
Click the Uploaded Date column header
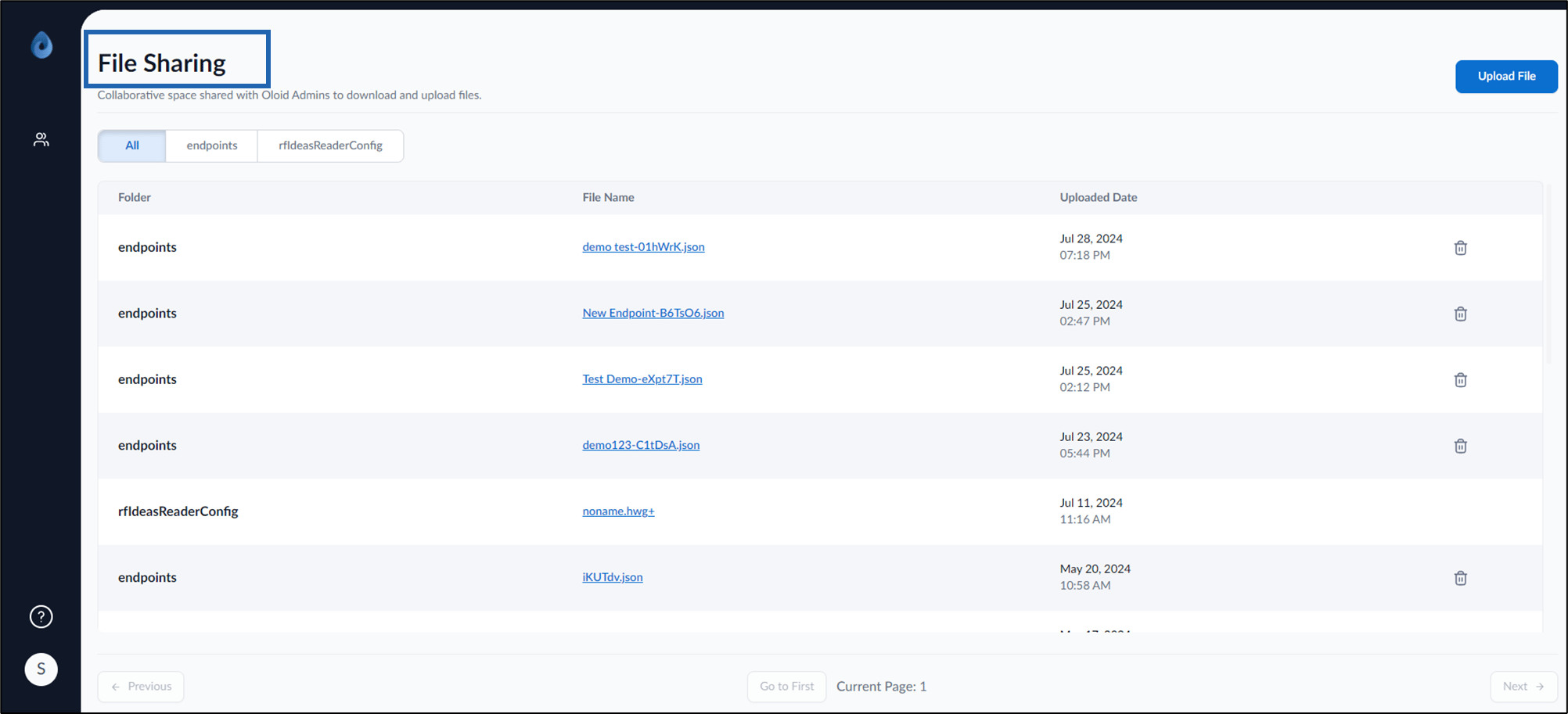1099,197
